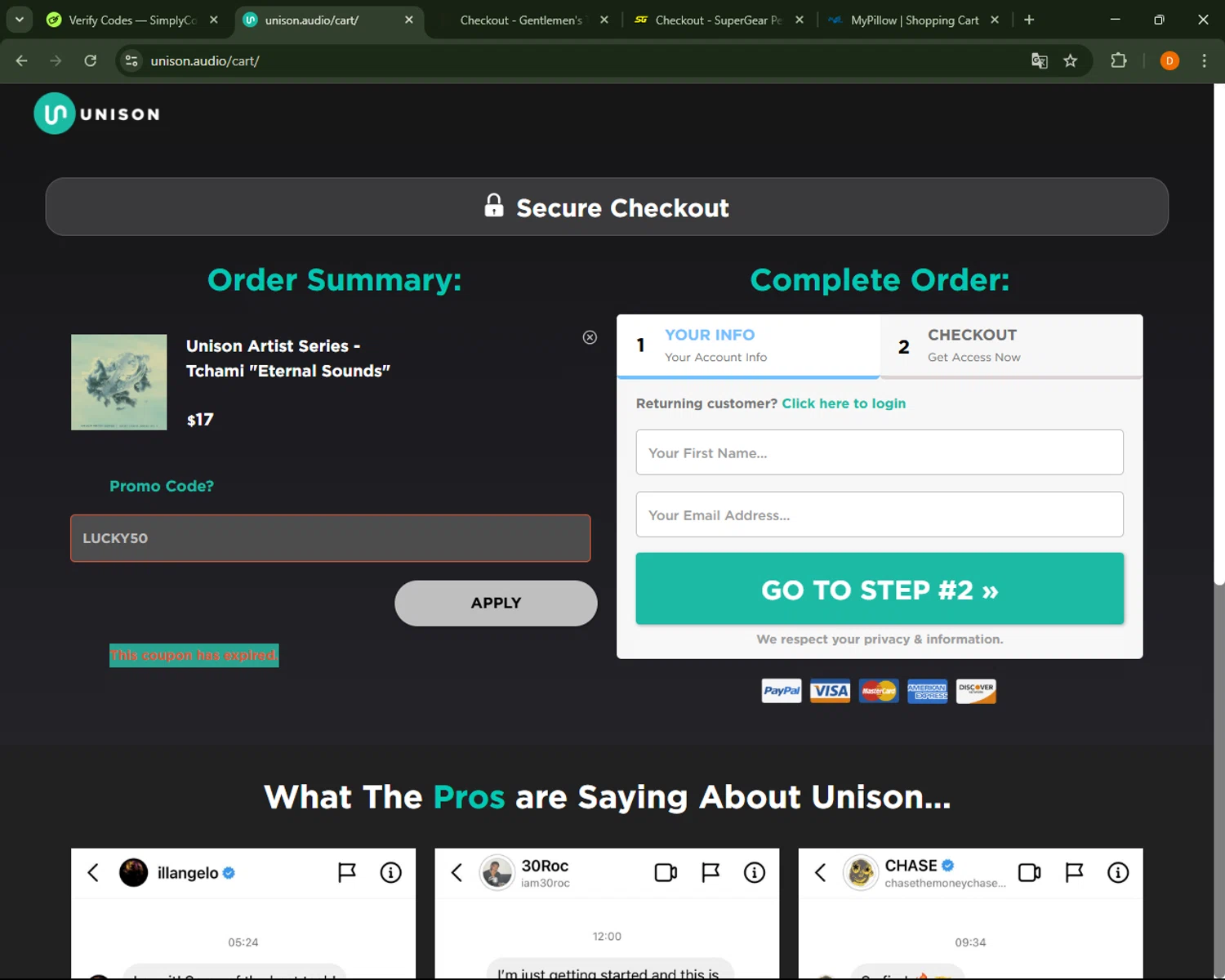The width and height of the screenshot is (1225, 980).
Task: Click info icon in illangelo testimonial
Action: 391,872
